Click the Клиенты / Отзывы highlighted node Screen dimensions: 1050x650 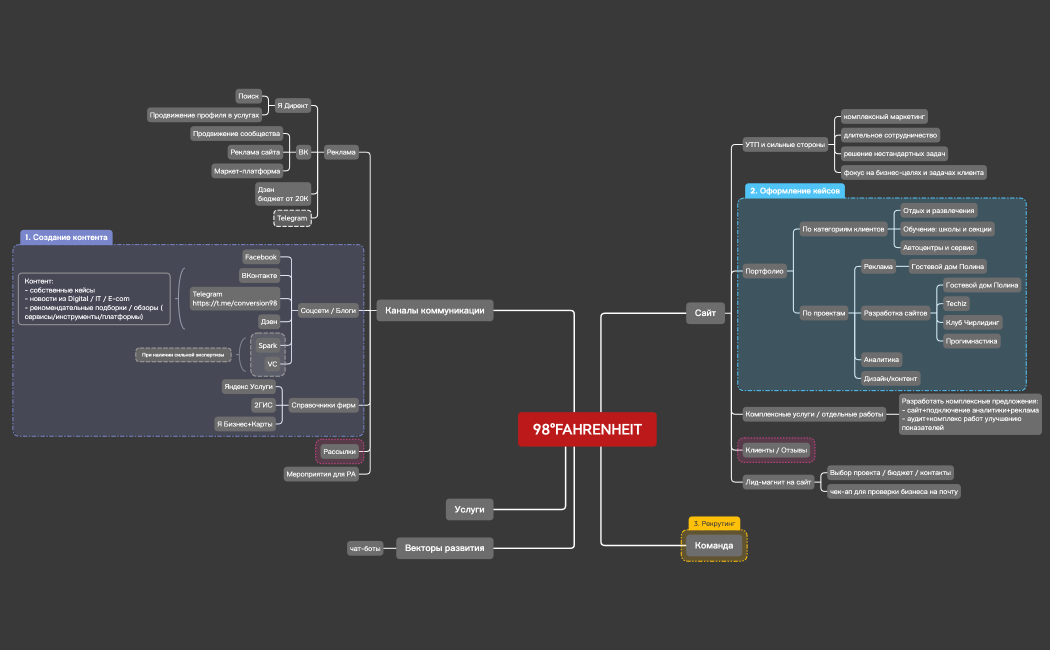[776, 451]
